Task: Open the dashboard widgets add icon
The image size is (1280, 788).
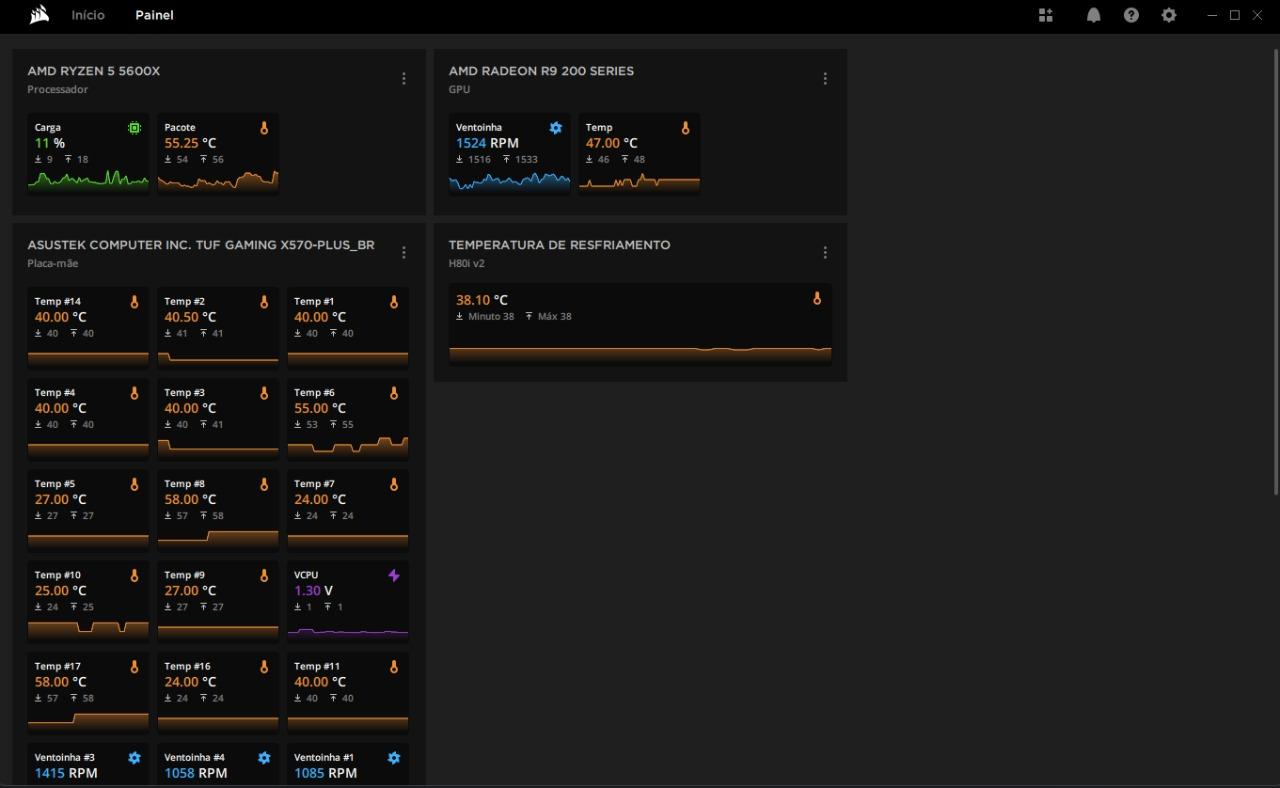Action: click(x=1046, y=15)
